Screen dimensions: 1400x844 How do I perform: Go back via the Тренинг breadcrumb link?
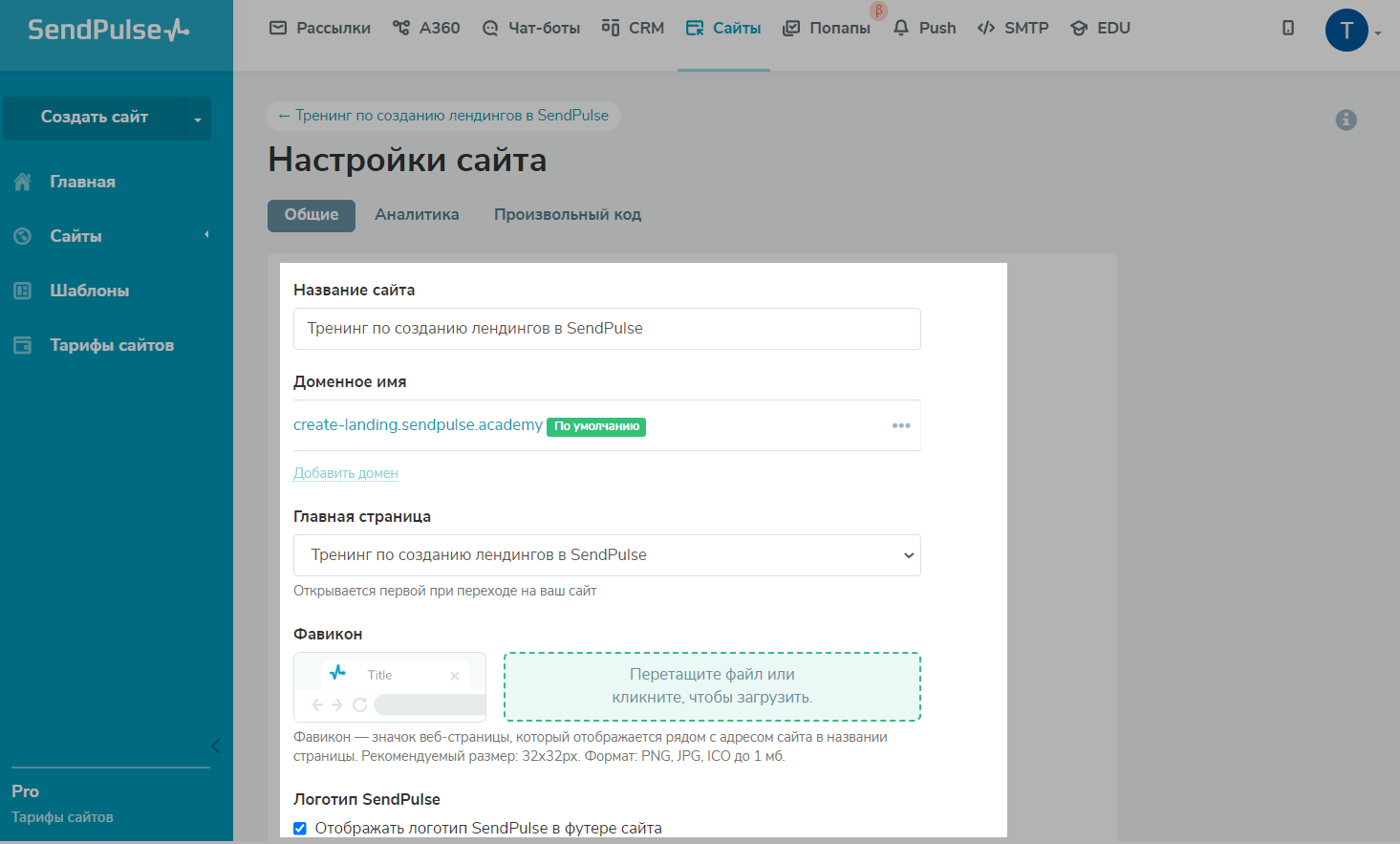point(443,116)
